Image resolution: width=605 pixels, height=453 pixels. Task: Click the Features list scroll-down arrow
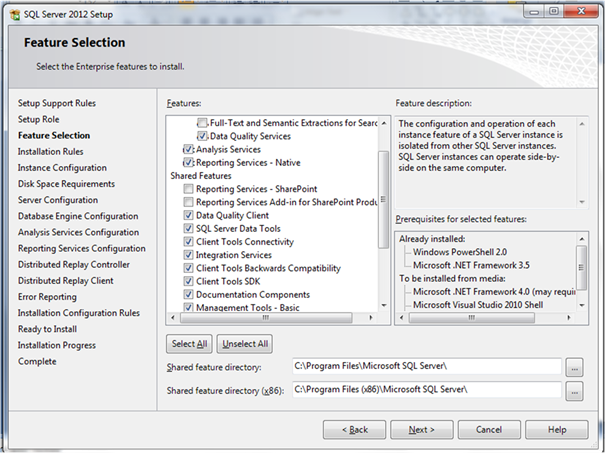[384, 306]
